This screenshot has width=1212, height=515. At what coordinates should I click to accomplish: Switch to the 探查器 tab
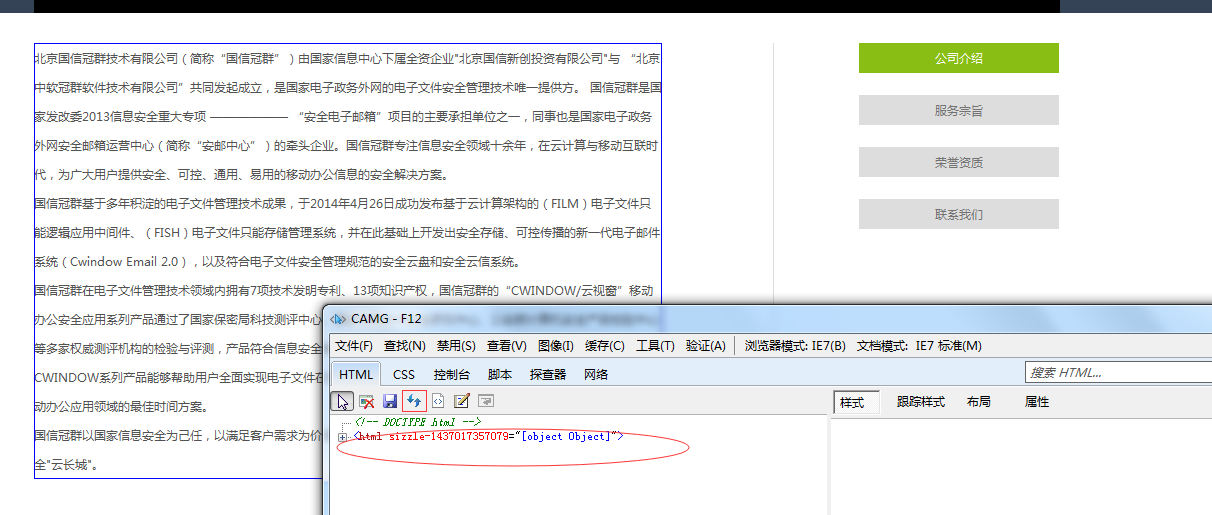(548, 374)
